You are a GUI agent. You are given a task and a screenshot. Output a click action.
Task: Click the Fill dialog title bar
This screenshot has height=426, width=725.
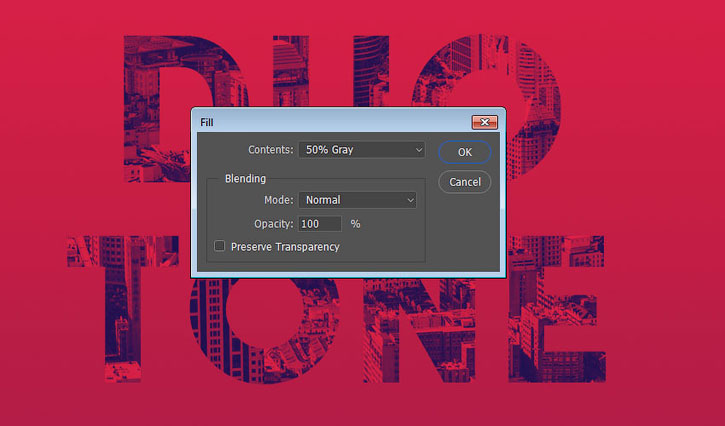[x=330, y=122]
